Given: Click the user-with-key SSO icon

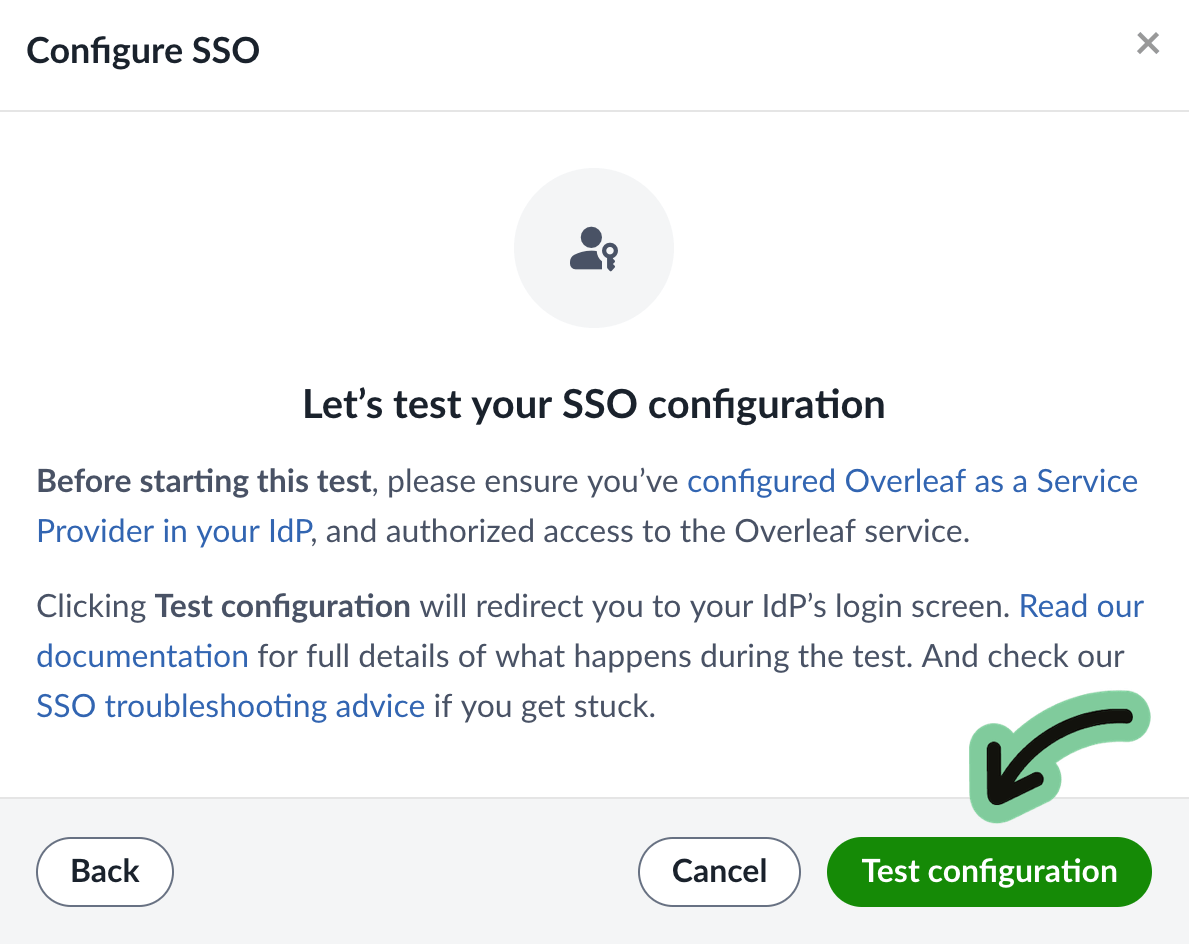Looking at the screenshot, I should pyautogui.click(x=593, y=249).
